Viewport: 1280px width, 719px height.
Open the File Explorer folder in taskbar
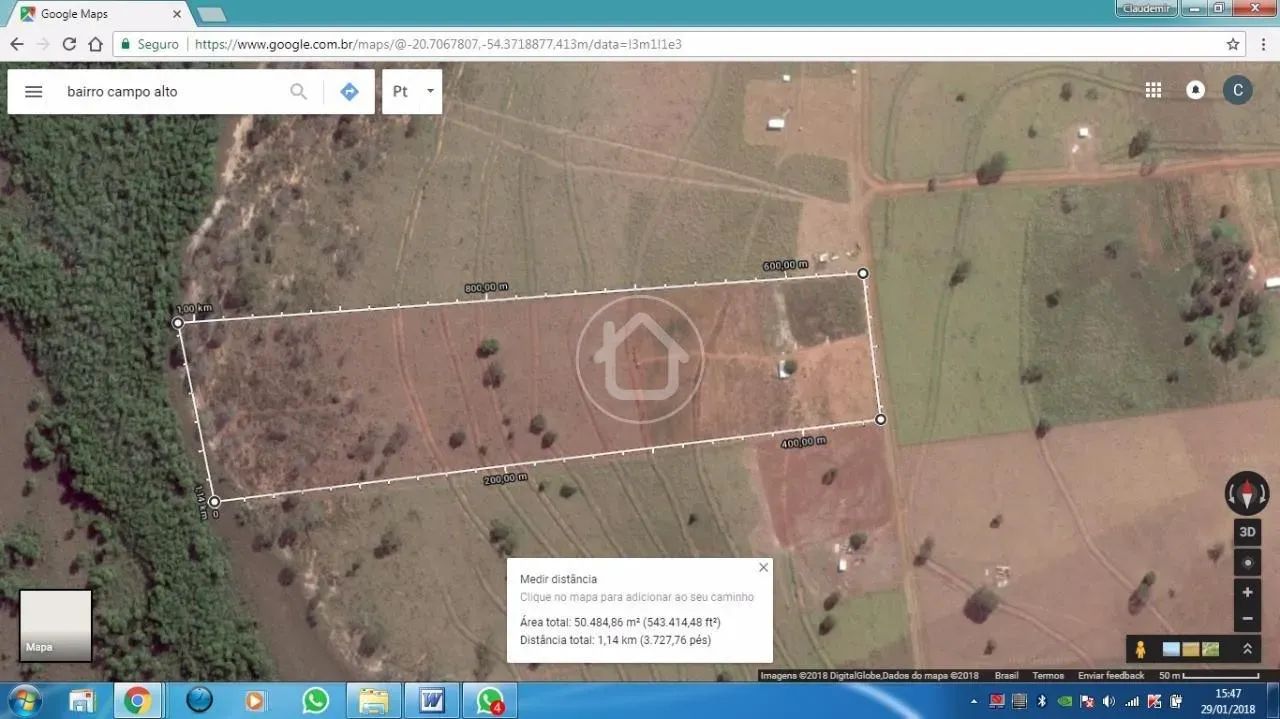point(373,701)
